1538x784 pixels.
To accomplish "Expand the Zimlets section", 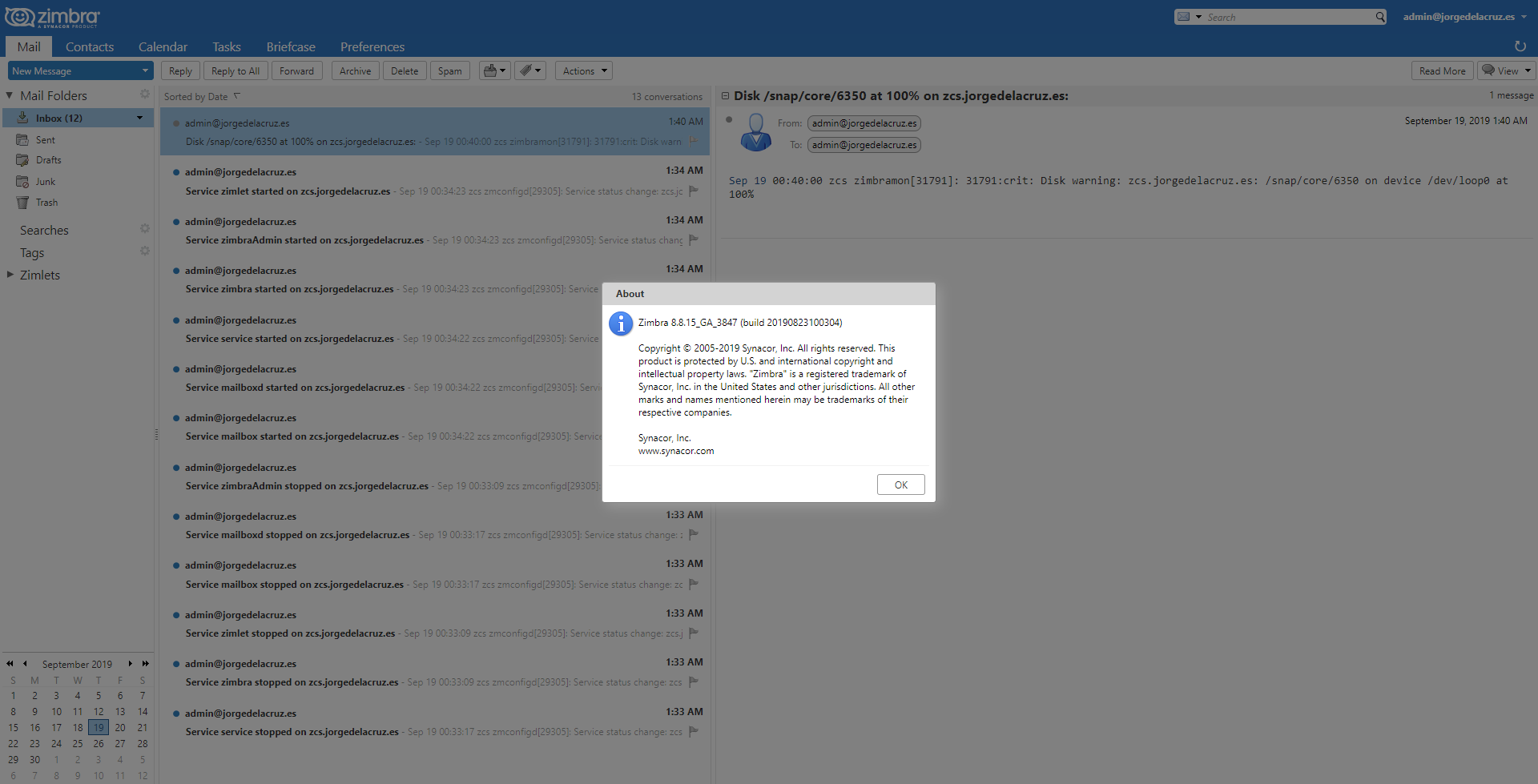I will pos(10,275).
